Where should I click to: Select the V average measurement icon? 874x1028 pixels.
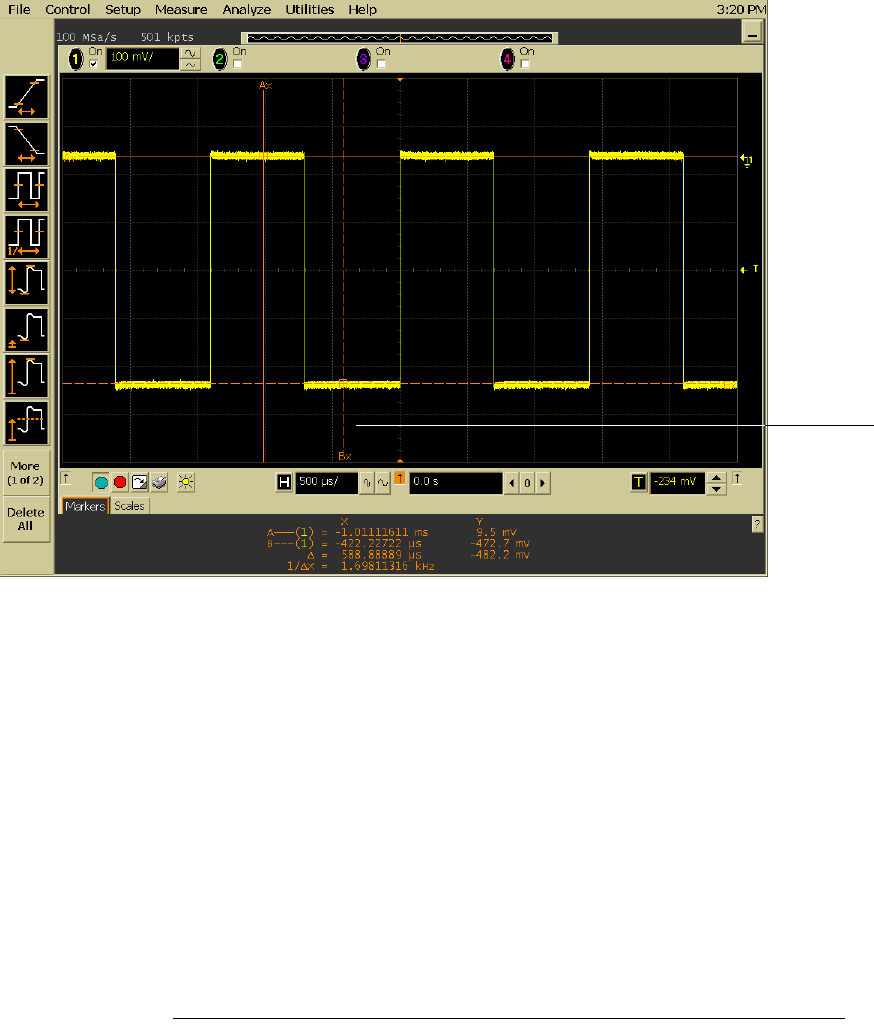coord(27,422)
